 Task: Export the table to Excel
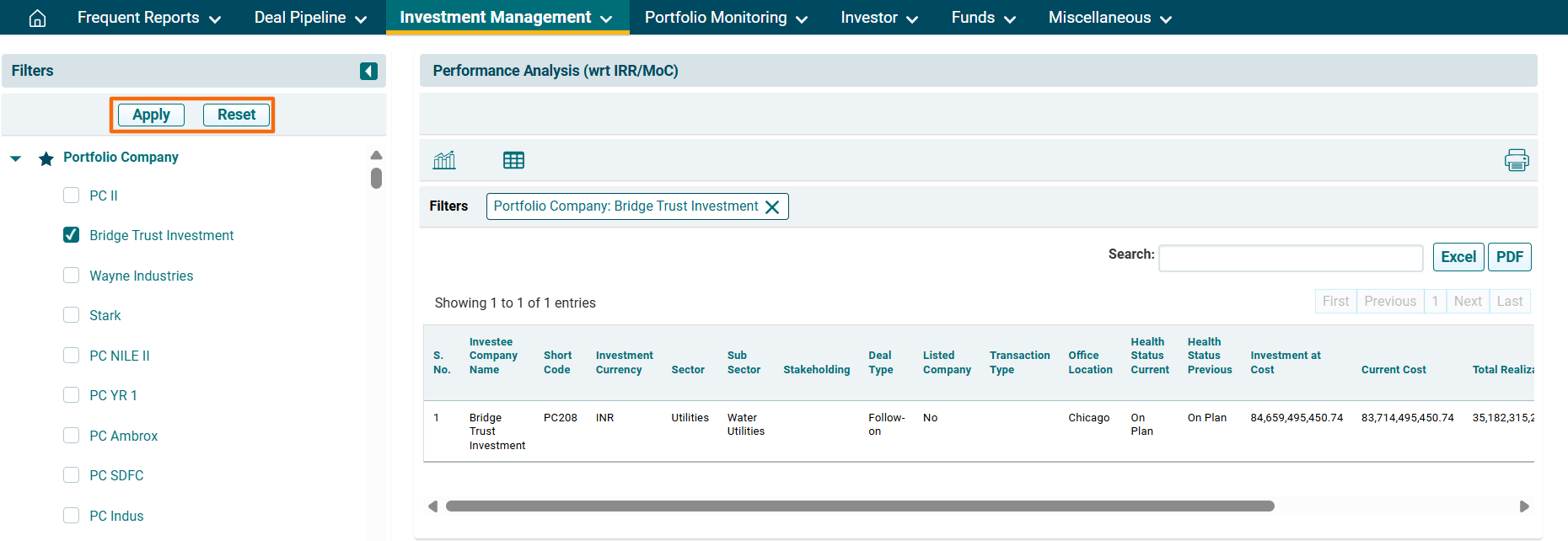pos(1458,257)
